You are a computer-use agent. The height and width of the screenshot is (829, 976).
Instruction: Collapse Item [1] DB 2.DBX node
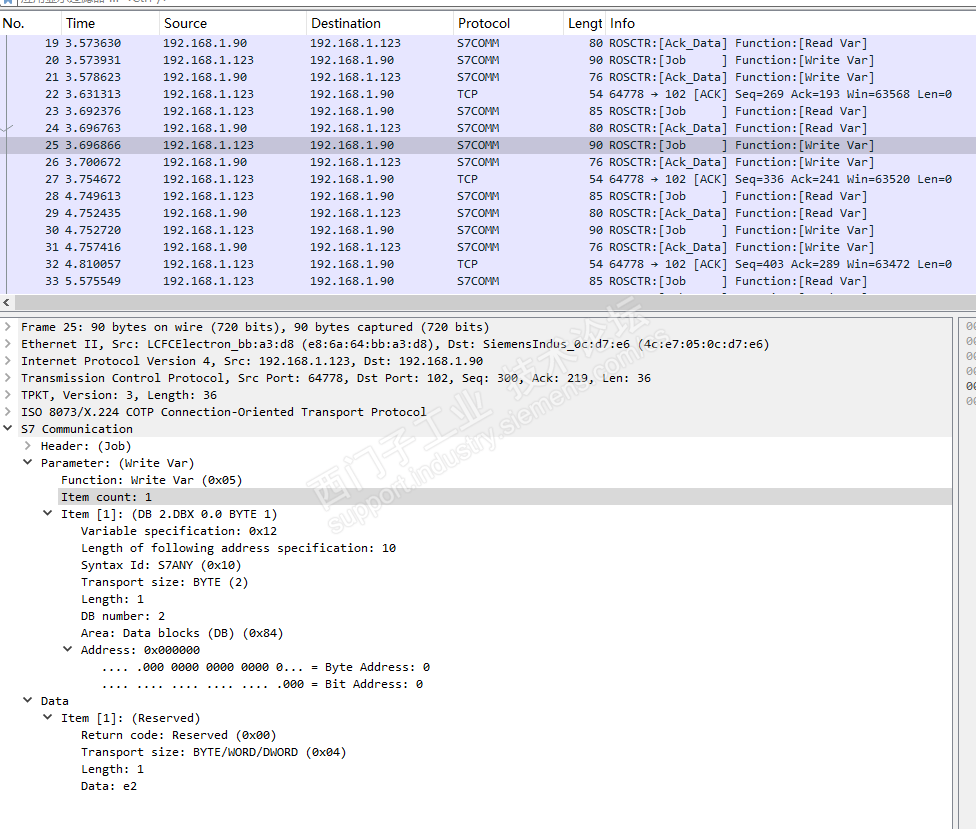[x=48, y=514]
